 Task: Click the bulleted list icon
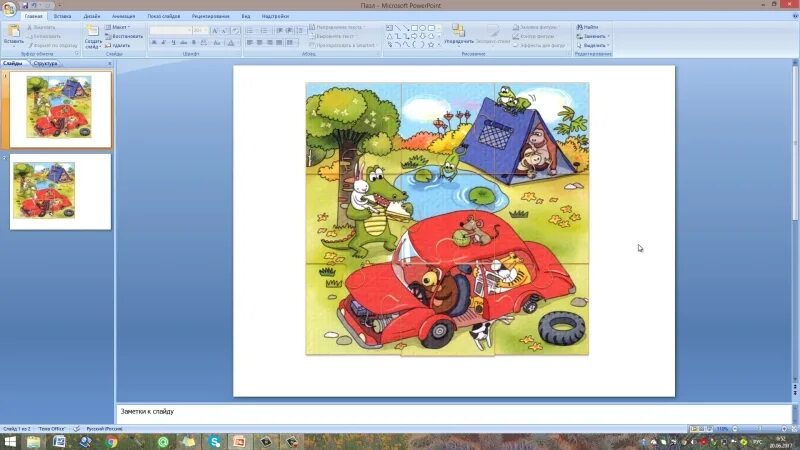click(x=250, y=31)
